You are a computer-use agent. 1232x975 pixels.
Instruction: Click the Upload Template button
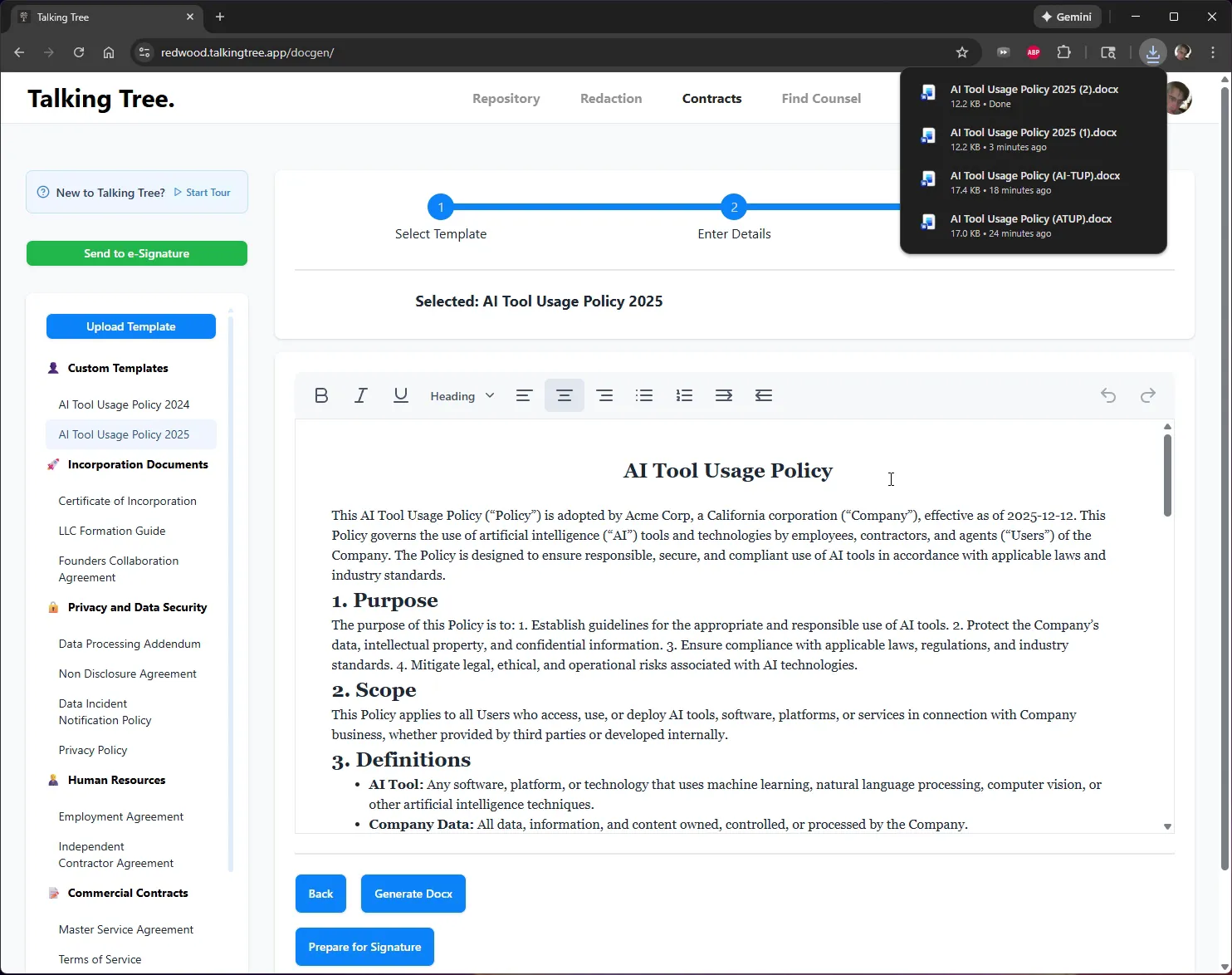131,326
